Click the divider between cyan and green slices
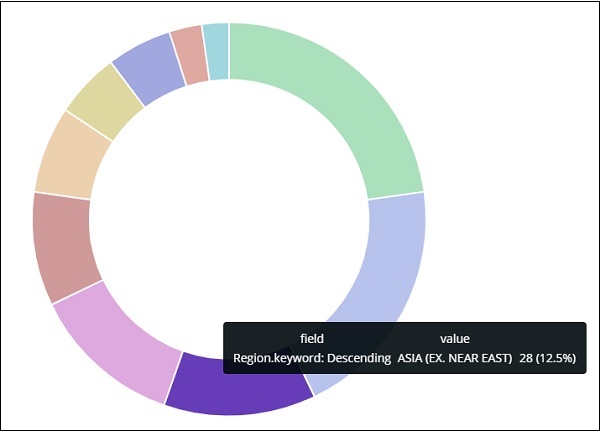Viewport: 600px width, 431px height. point(229,50)
